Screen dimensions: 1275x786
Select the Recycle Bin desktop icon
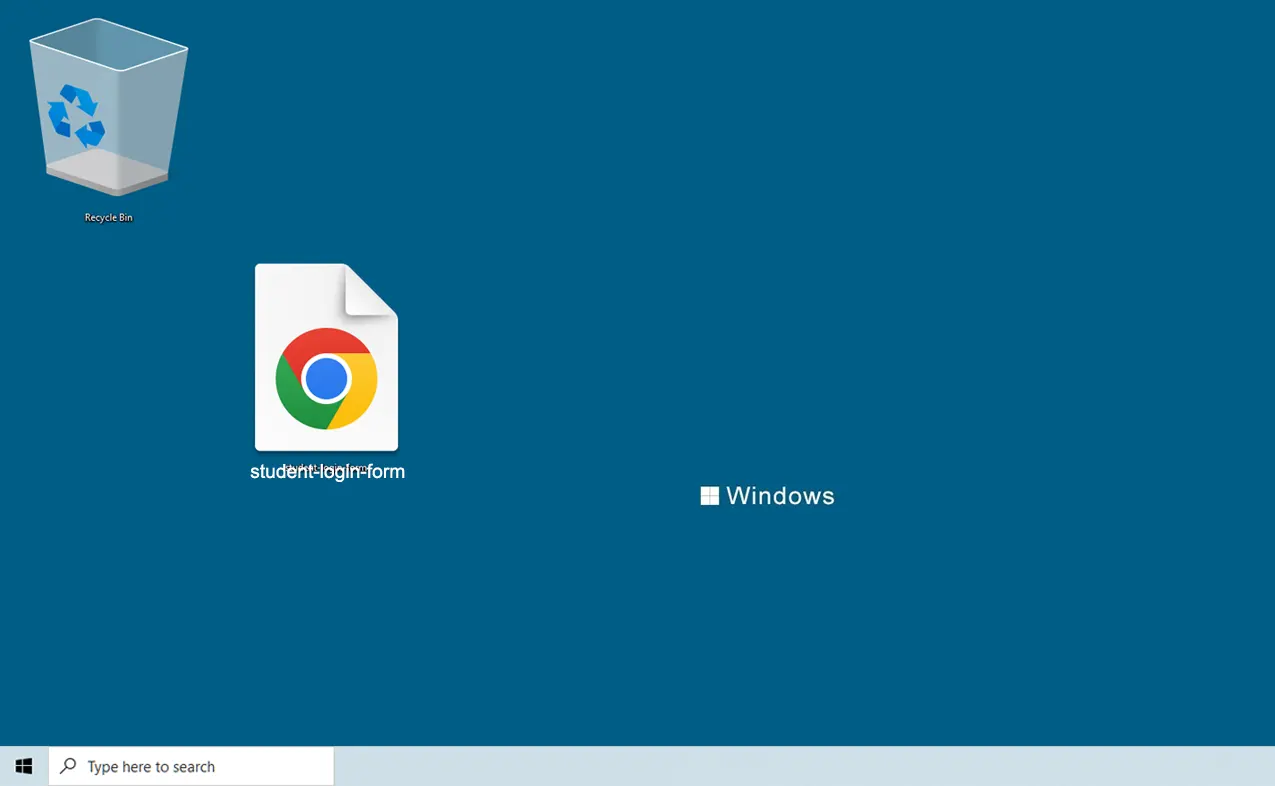point(108,110)
